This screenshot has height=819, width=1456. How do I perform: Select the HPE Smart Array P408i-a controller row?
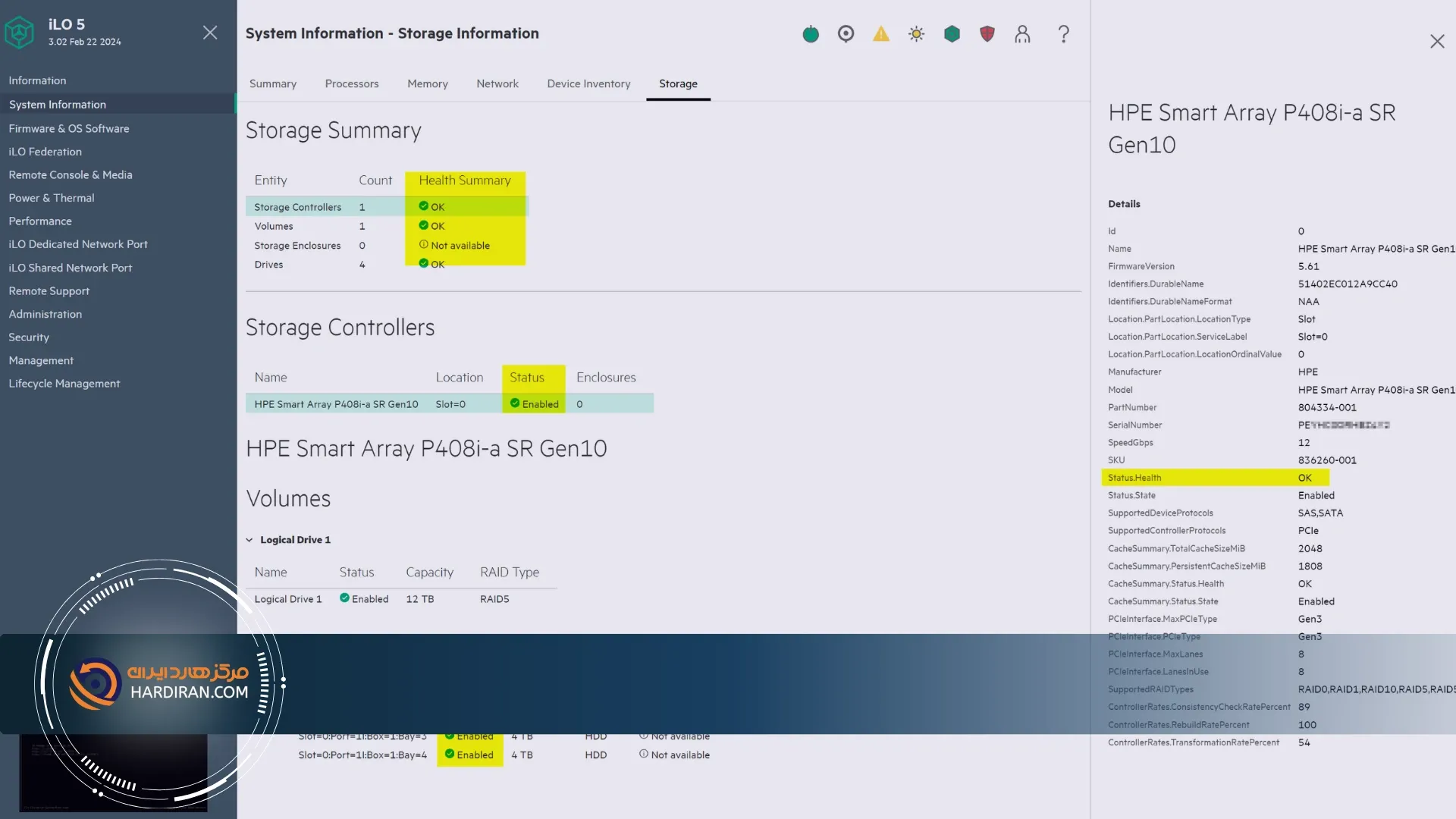tap(336, 404)
